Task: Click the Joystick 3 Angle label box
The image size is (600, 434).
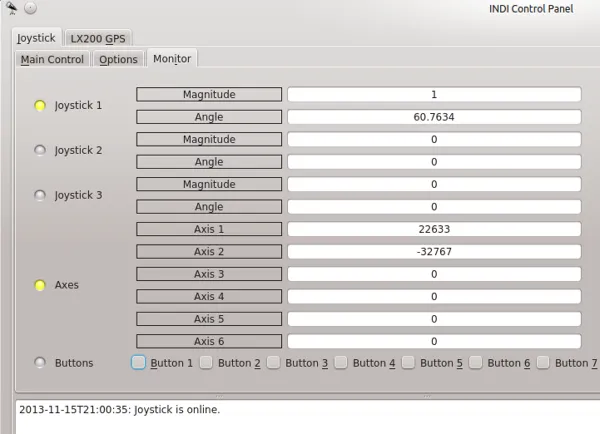Action: coord(209,207)
